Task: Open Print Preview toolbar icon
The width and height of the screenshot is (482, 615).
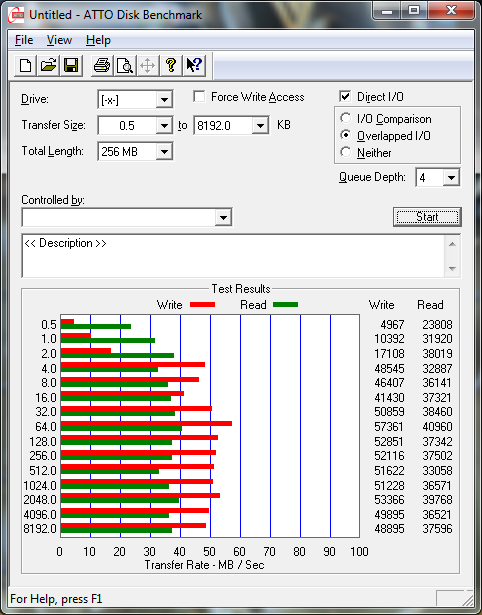Action: (125, 65)
